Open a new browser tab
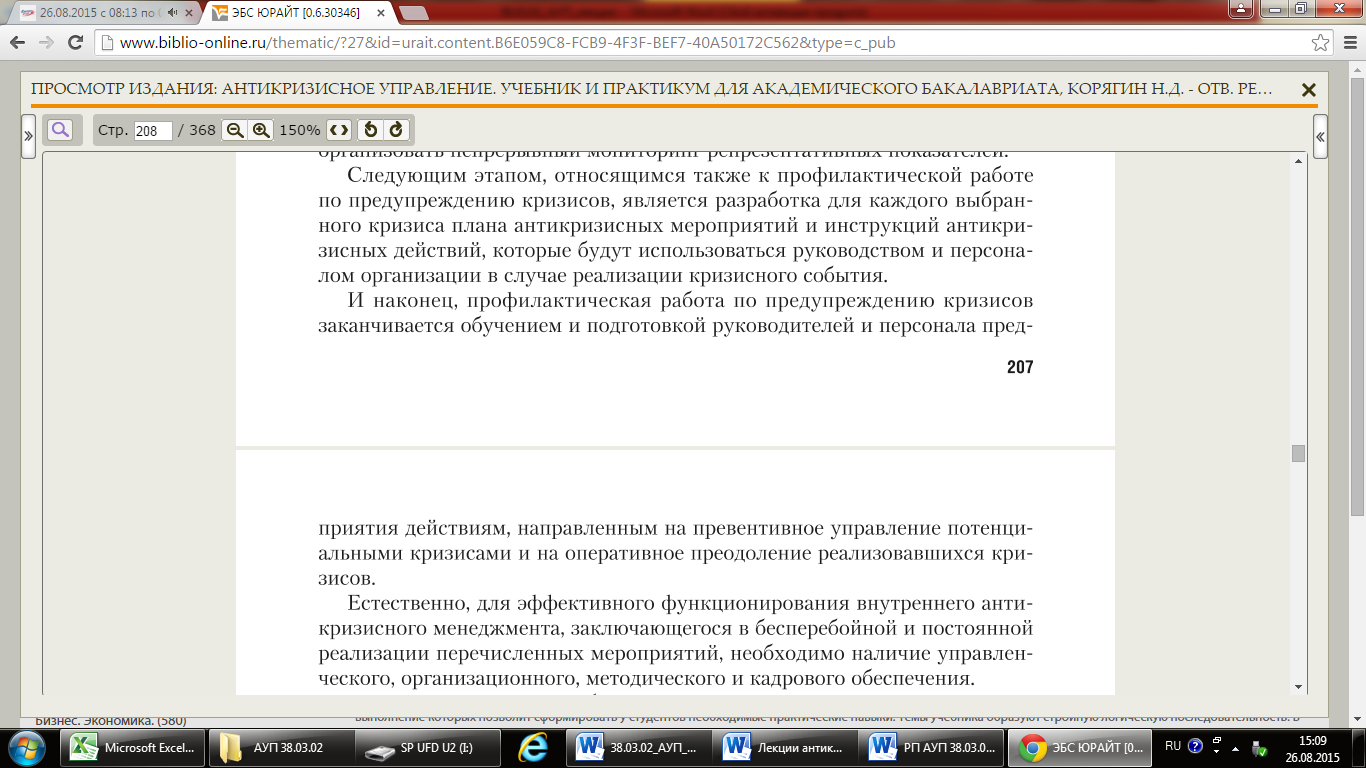1366x768 pixels. point(413,13)
